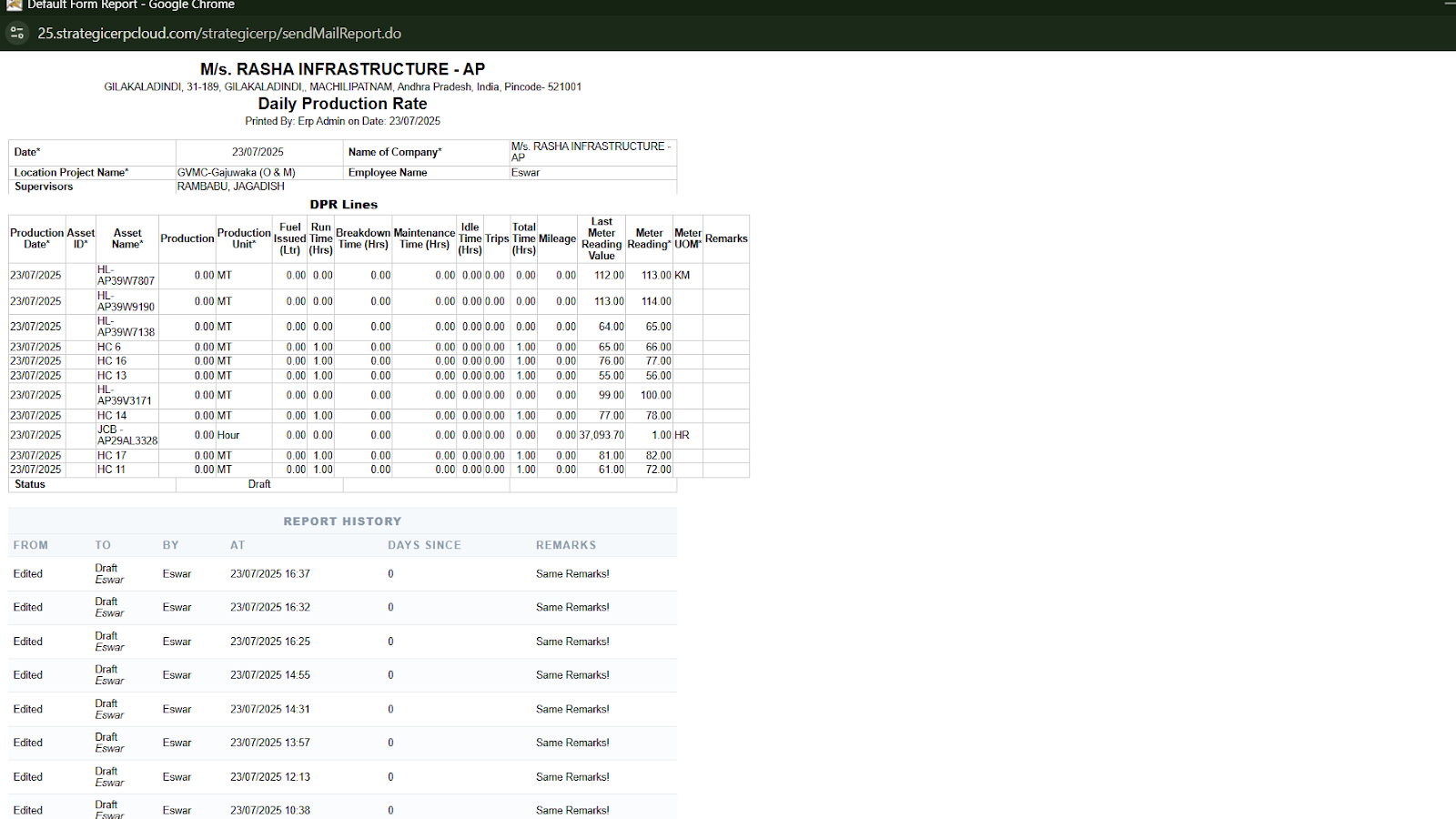
Task: Click the Date value 23/07/2025 in header table
Action: click(258, 152)
